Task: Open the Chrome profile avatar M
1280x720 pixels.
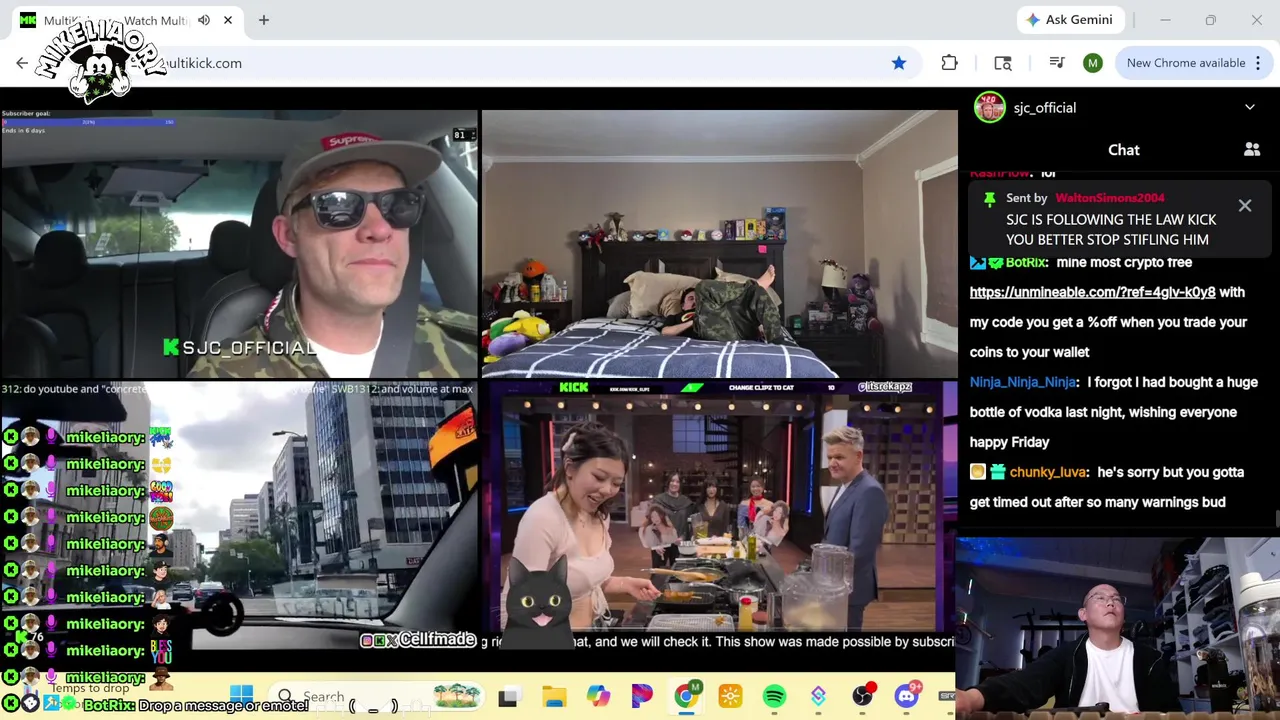Action: coord(1092,63)
